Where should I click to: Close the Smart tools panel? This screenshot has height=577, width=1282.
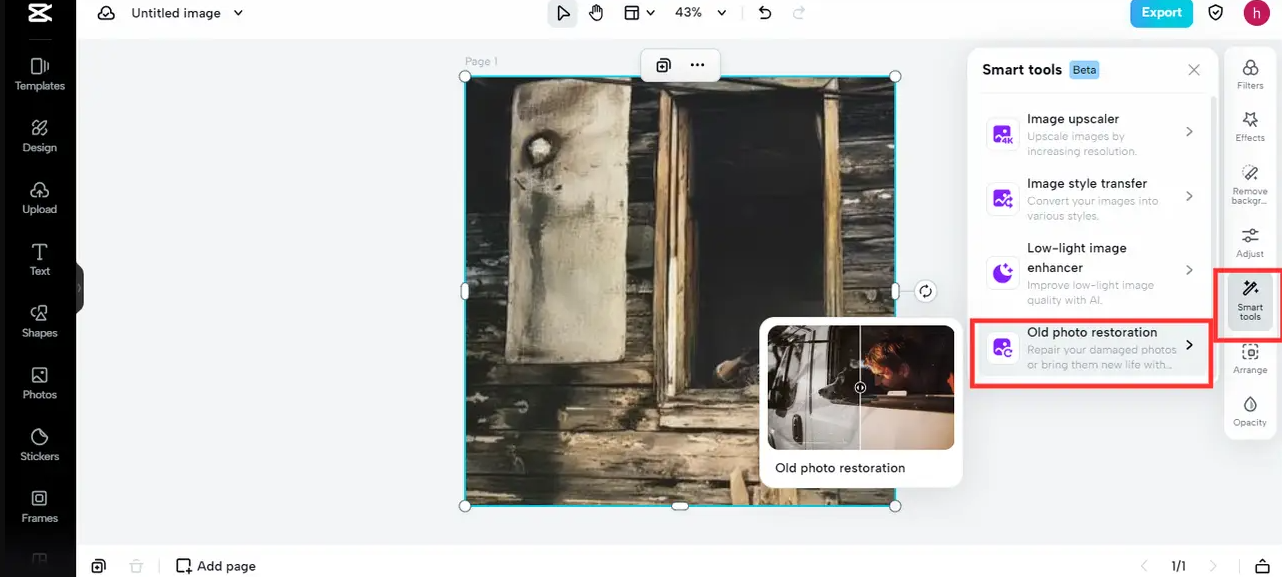pos(1194,70)
